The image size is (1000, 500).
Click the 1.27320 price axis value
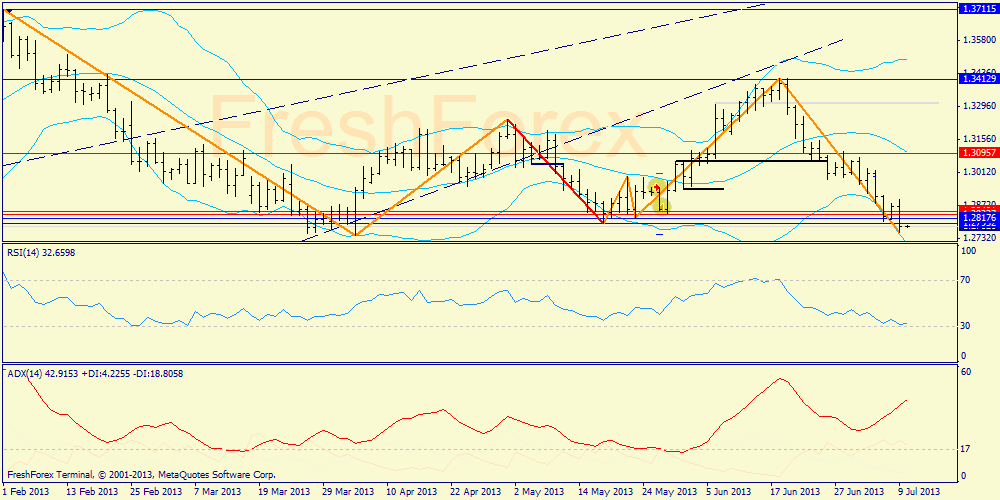click(x=977, y=238)
